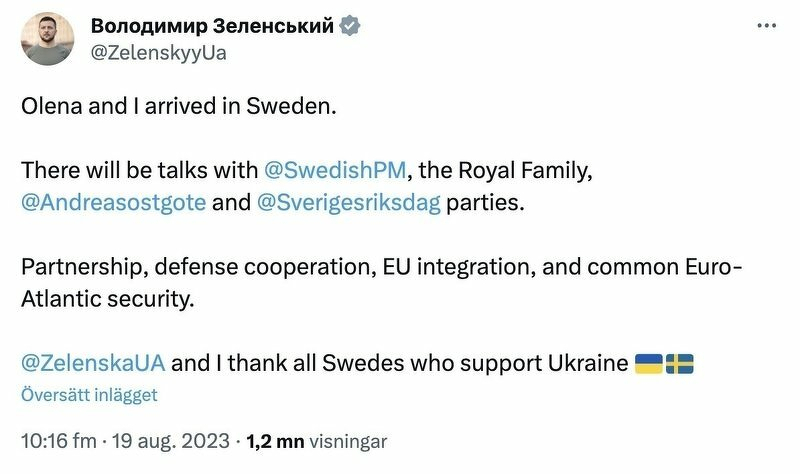Click the "thank all Swedes who support Ukraine" text
Viewport: 800px width, 474px height.
coord(420,362)
